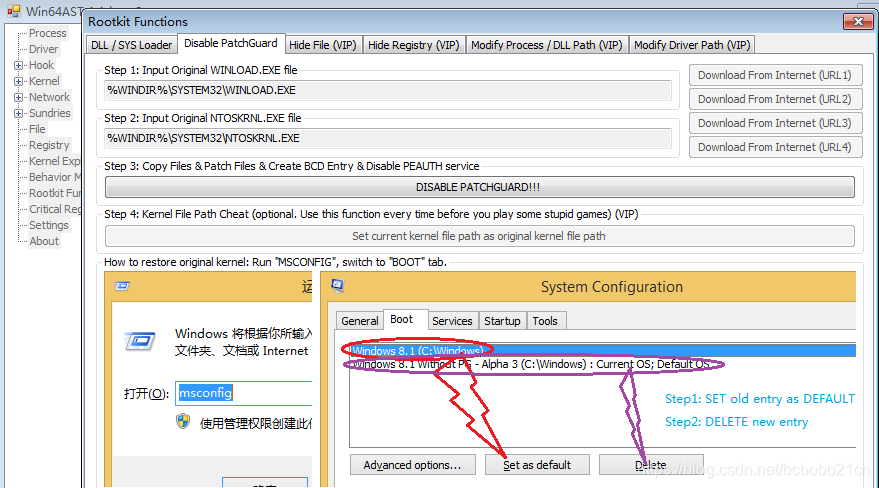Set current kernel file path as original

480,236
